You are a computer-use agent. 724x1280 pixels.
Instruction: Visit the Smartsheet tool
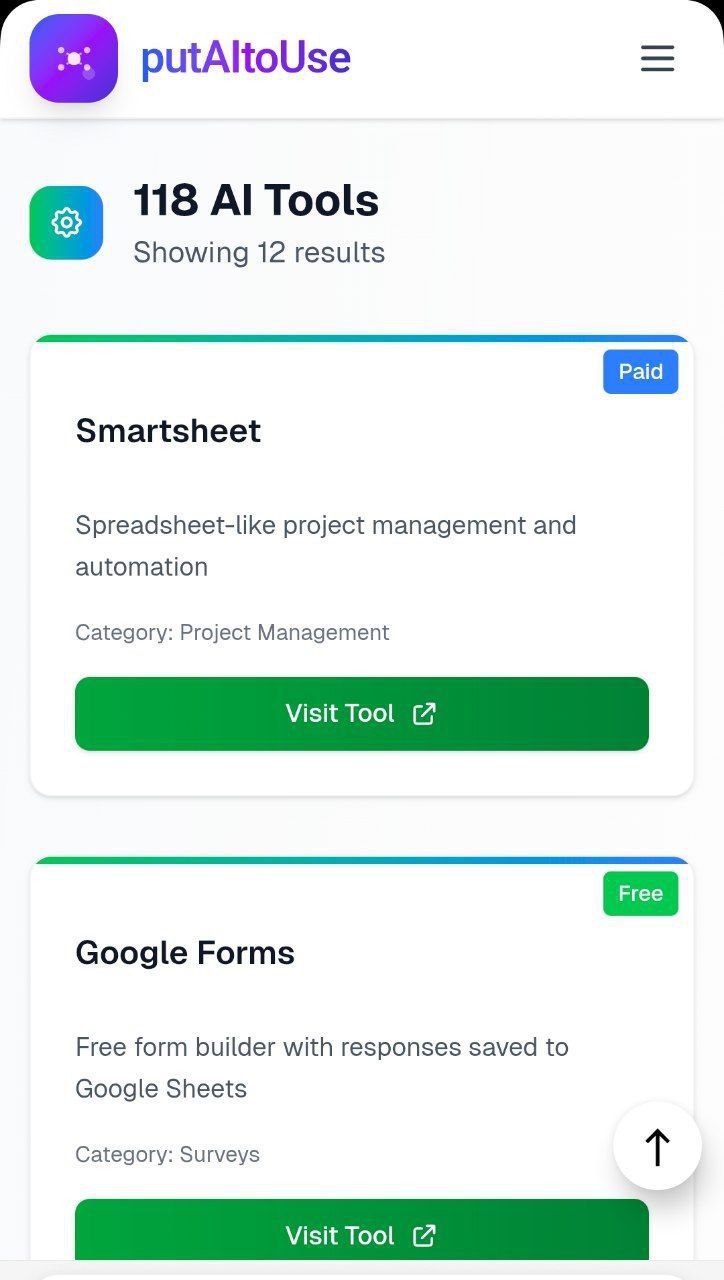point(362,713)
